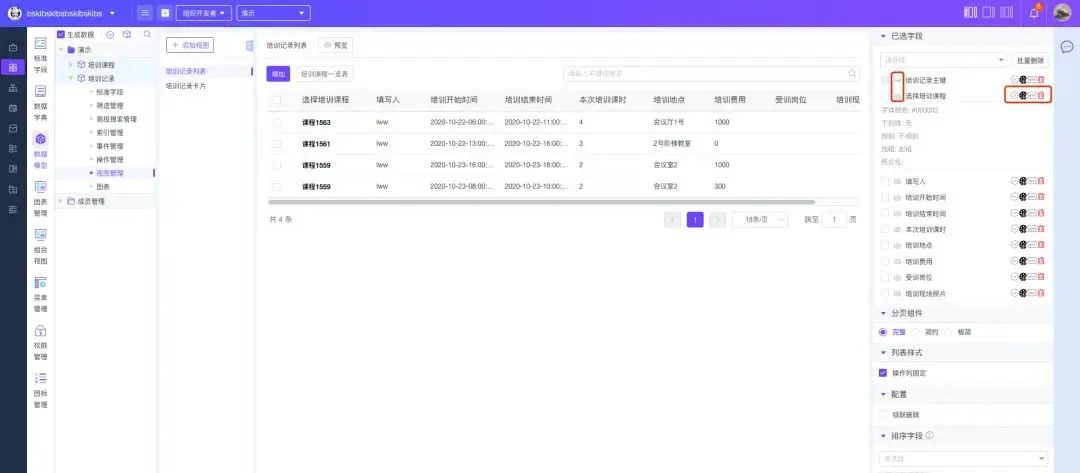Open the 数据字典 section

(41, 102)
